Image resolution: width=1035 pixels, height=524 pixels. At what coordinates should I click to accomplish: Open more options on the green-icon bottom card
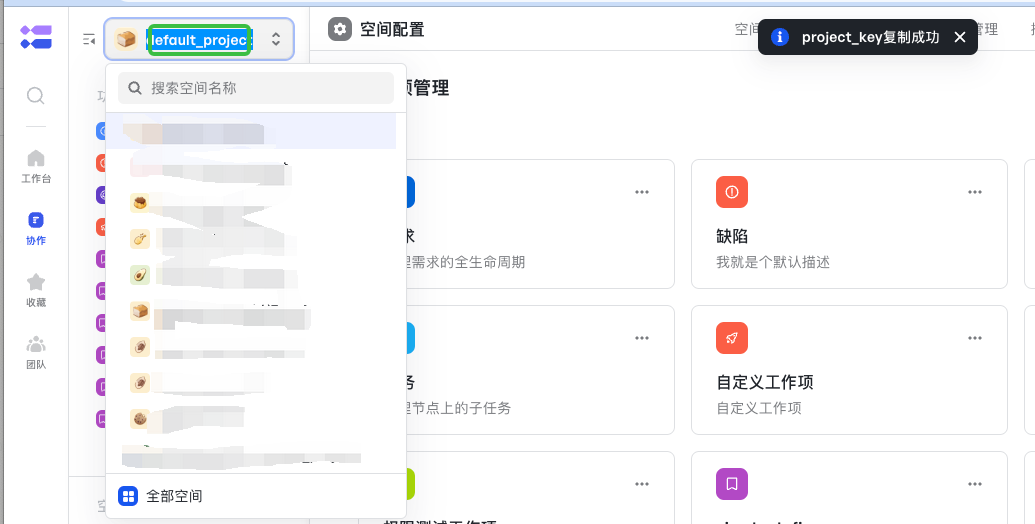(x=642, y=484)
